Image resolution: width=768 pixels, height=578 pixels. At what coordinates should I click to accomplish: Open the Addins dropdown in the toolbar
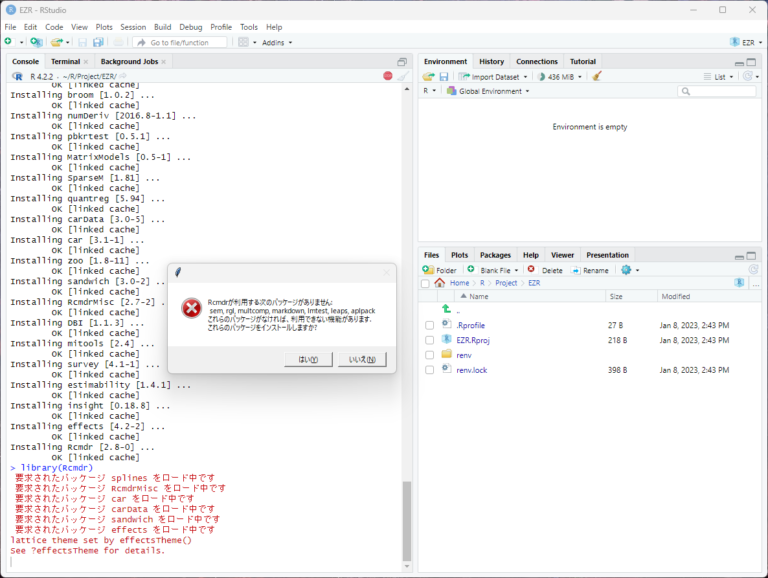(278, 42)
